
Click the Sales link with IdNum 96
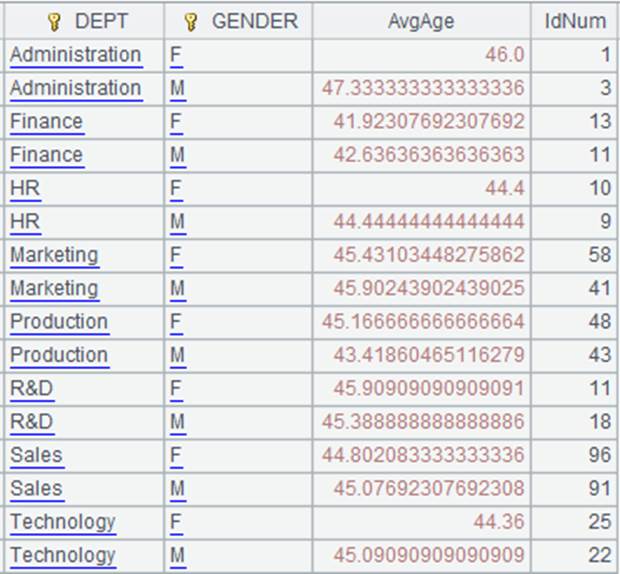(37, 455)
